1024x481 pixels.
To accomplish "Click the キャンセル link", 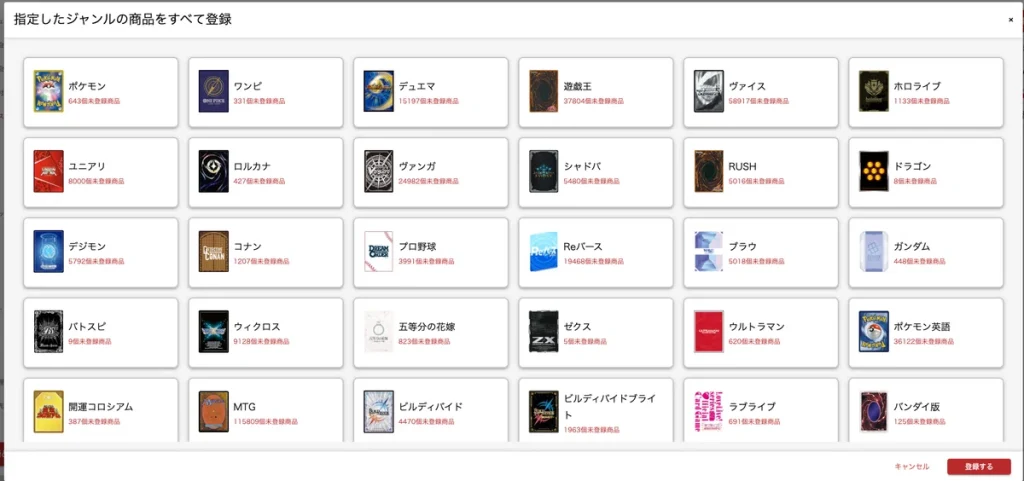I will tap(911, 466).
